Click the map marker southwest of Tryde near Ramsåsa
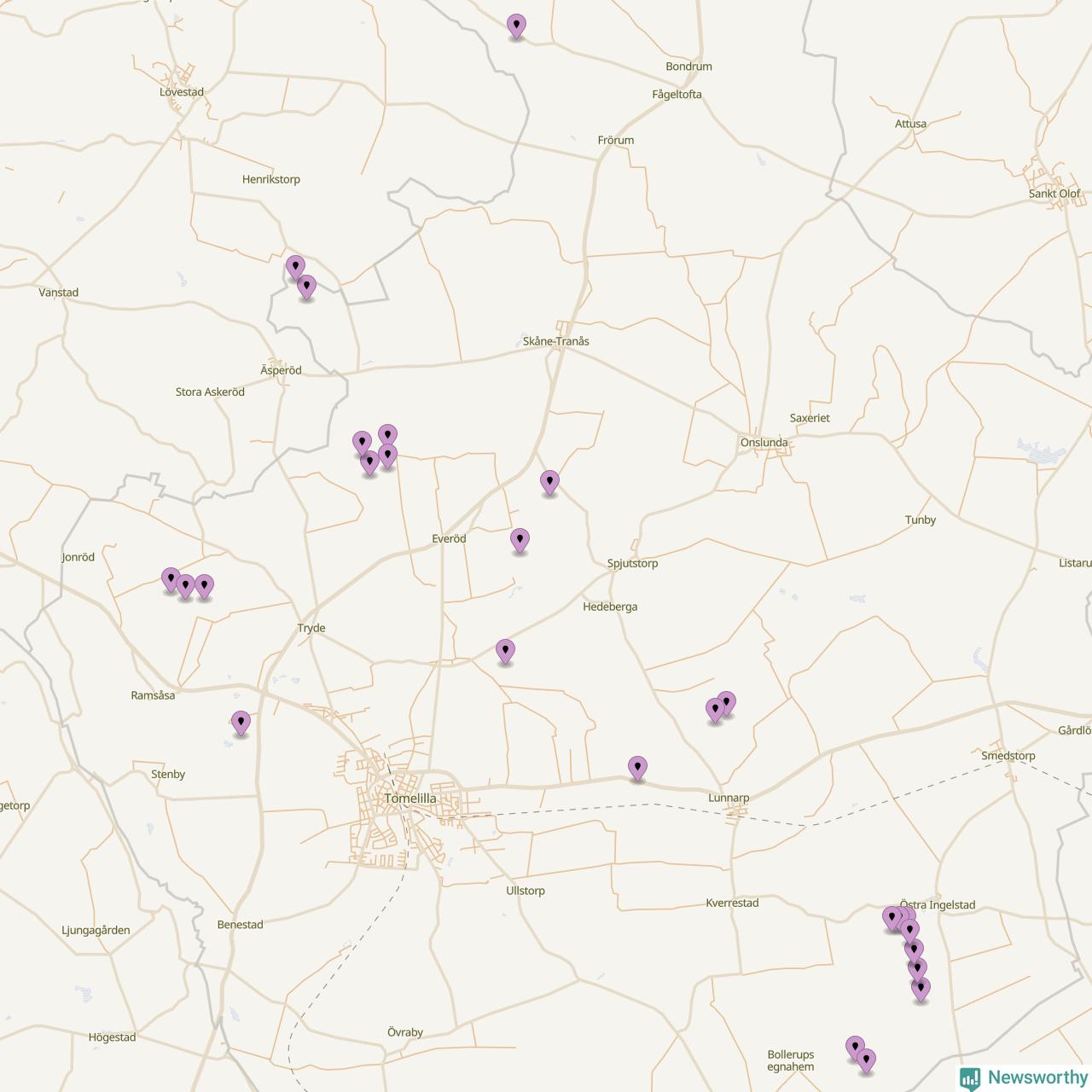1092x1092 pixels. (x=241, y=723)
